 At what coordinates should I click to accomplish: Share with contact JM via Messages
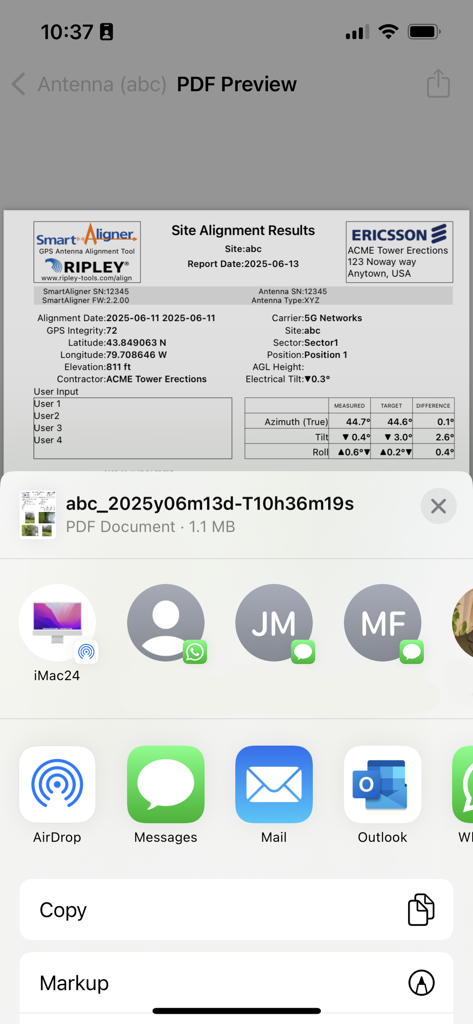[x=274, y=623]
